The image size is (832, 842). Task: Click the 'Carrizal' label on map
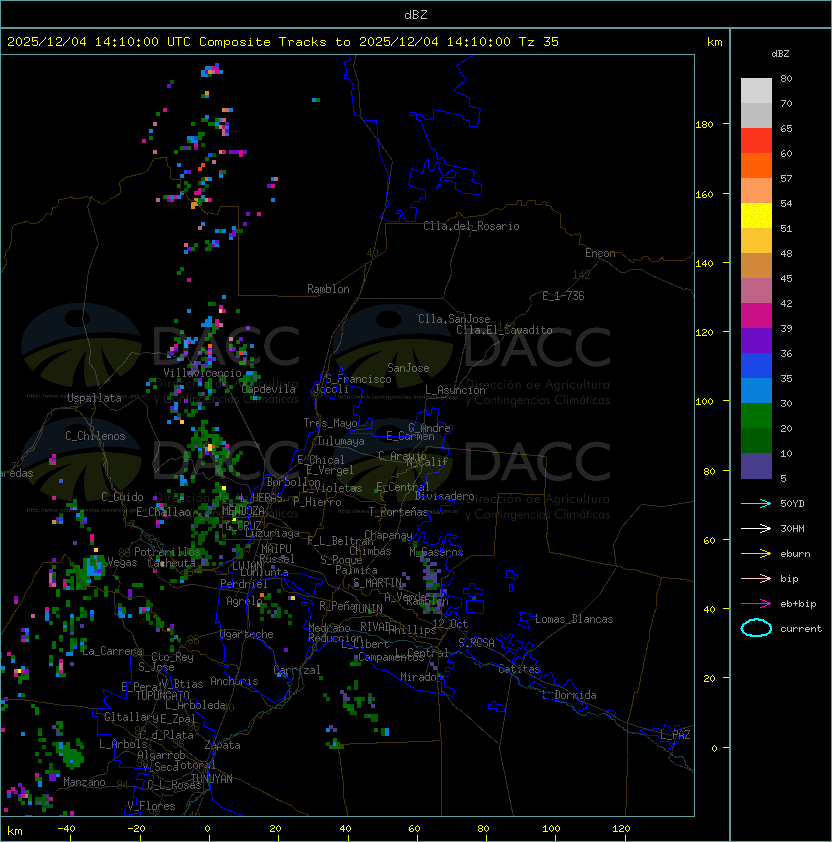pos(297,670)
